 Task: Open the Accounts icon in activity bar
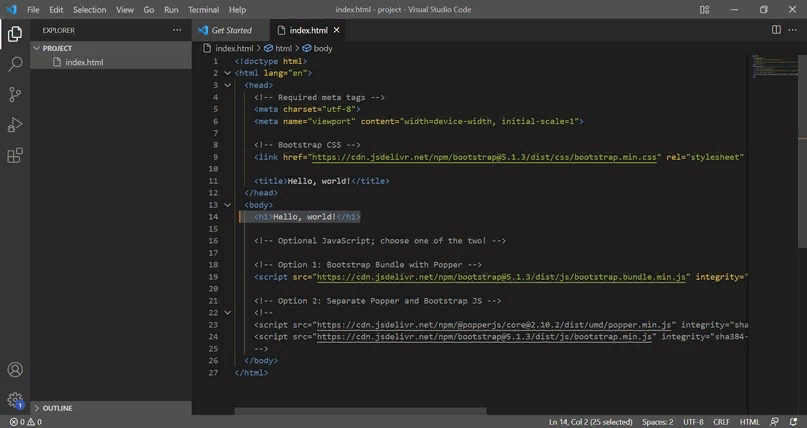pos(15,370)
